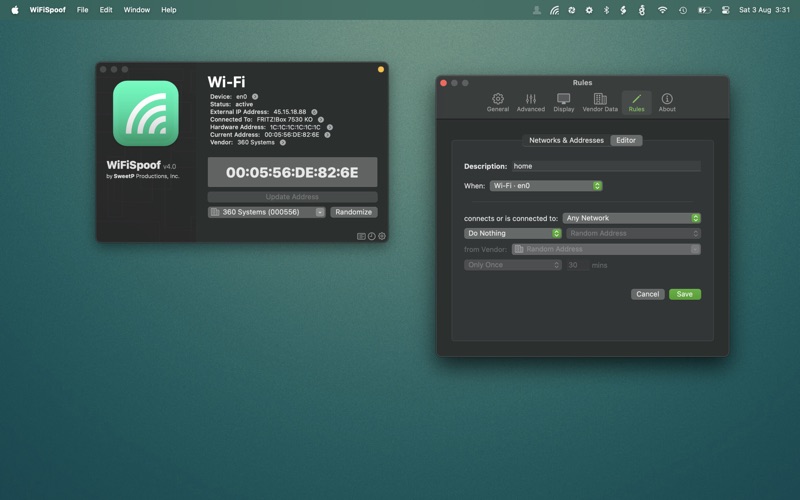
Task: Click the Wi-Fi status icon in the menu bar
Action: click(x=662, y=10)
